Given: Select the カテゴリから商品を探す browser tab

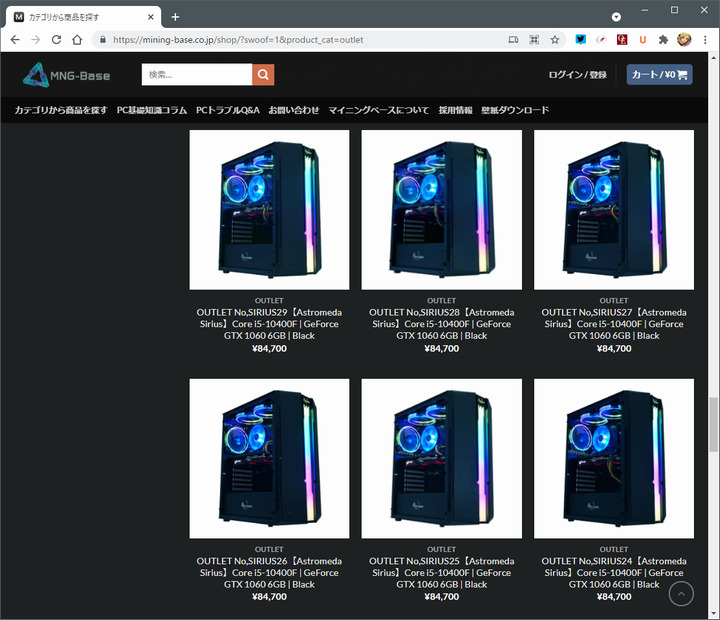Looking at the screenshot, I should pyautogui.click(x=83, y=17).
